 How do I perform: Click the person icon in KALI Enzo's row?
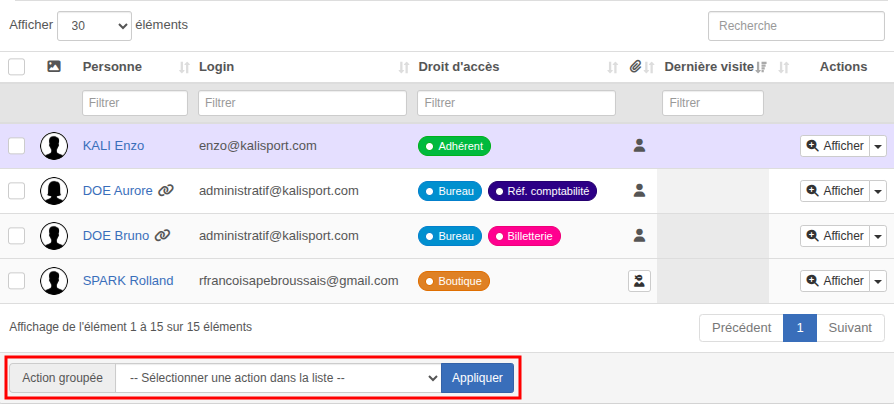[x=639, y=146]
